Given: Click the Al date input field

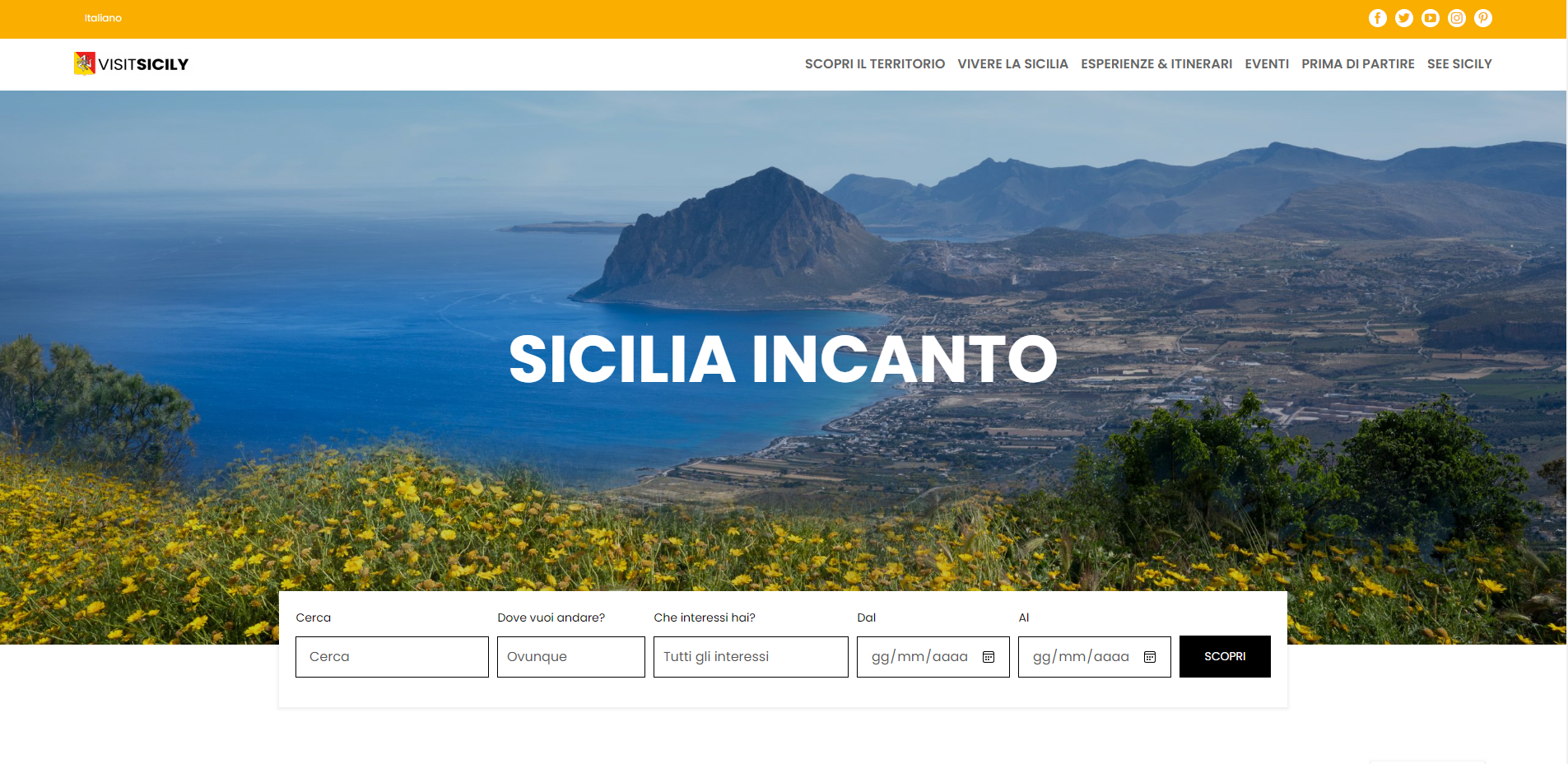Looking at the screenshot, I should (x=1095, y=657).
